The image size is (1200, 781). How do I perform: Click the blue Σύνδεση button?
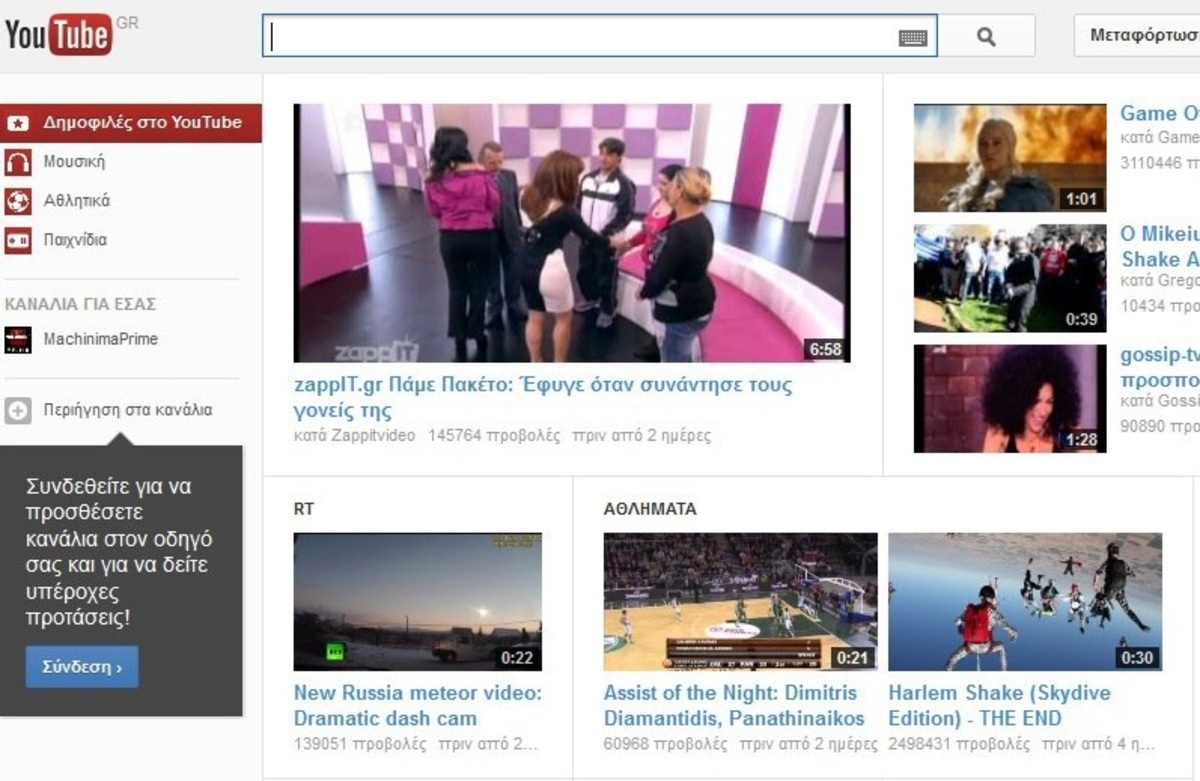[x=82, y=667]
